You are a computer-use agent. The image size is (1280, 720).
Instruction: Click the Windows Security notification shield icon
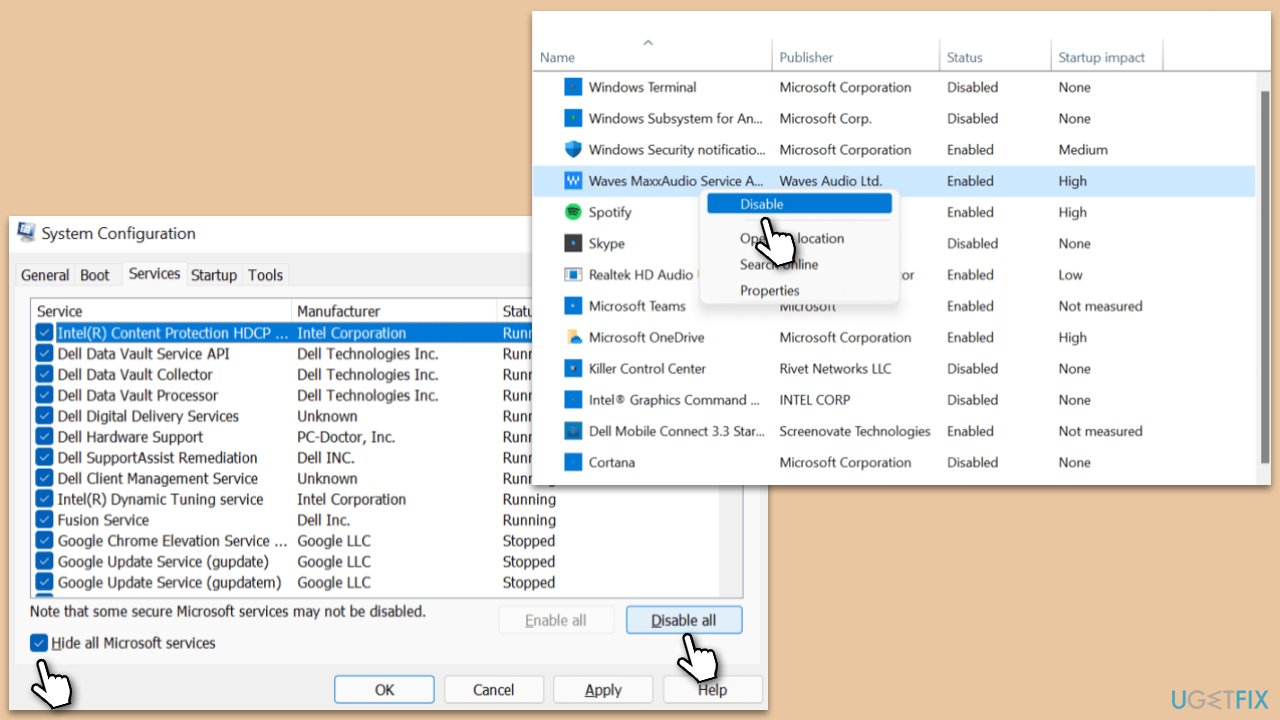(x=573, y=150)
